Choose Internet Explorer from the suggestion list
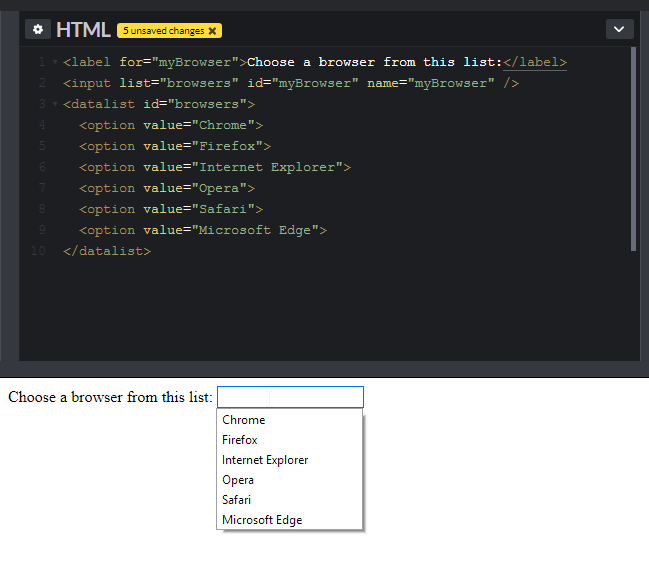 click(289, 460)
